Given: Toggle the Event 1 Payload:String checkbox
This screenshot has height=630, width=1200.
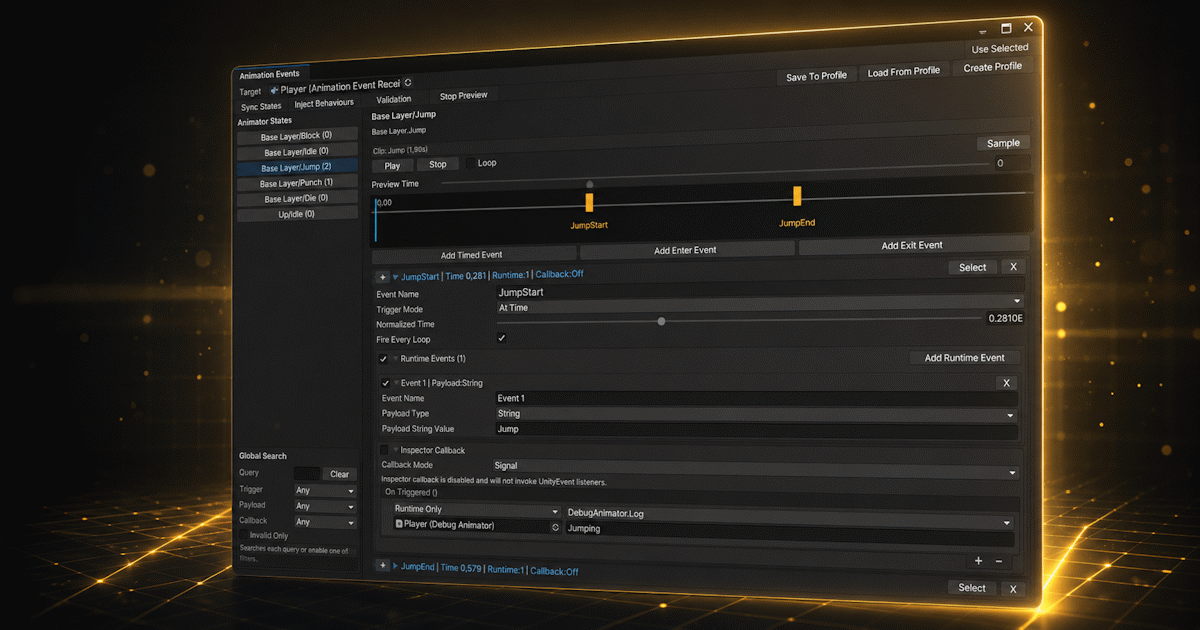Looking at the screenshot, I should (x=385, y=383).
